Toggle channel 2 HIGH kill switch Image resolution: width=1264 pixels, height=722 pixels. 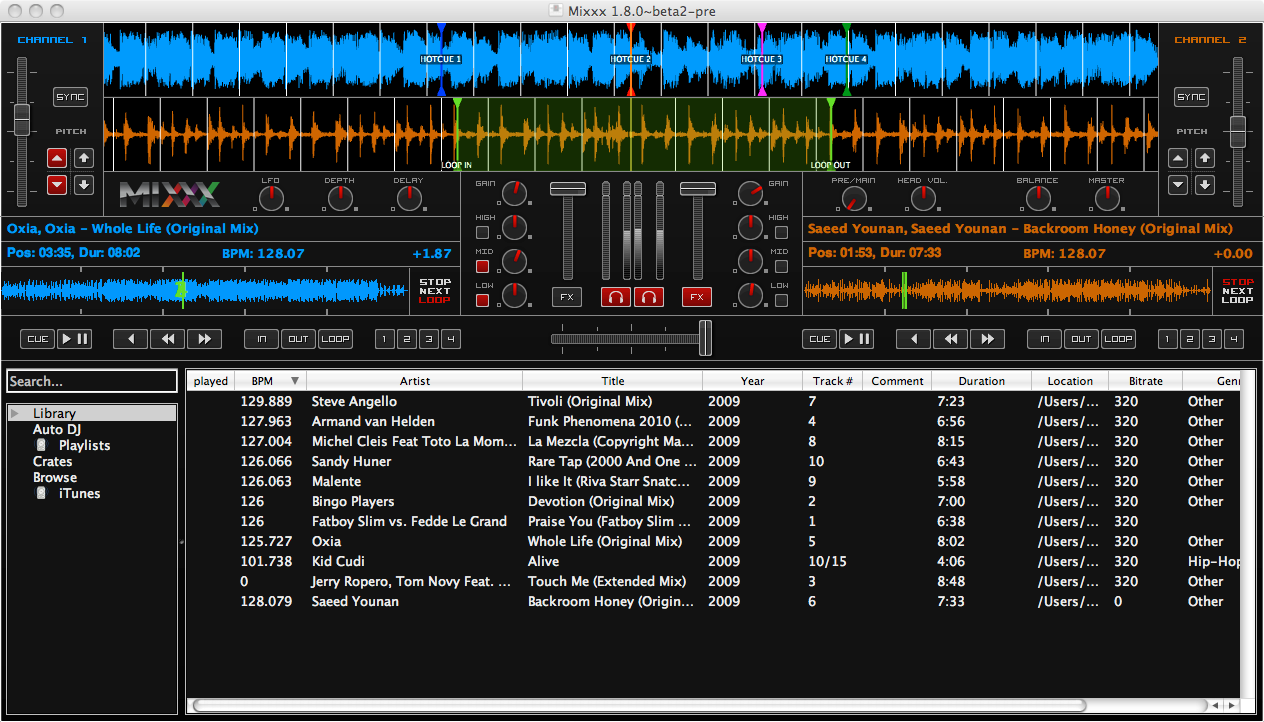point(781,232)
